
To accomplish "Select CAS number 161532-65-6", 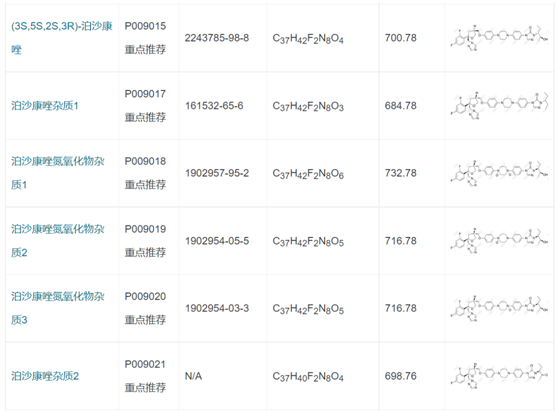I will [214, 106].
